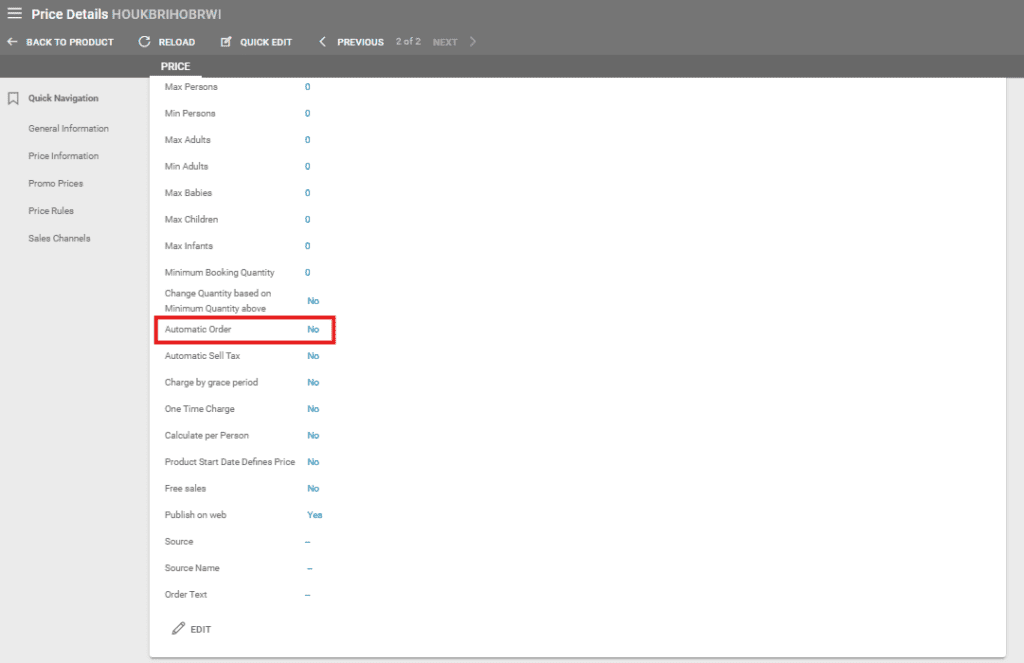Click the Automatic Order 'No' value

coord(313,330)
